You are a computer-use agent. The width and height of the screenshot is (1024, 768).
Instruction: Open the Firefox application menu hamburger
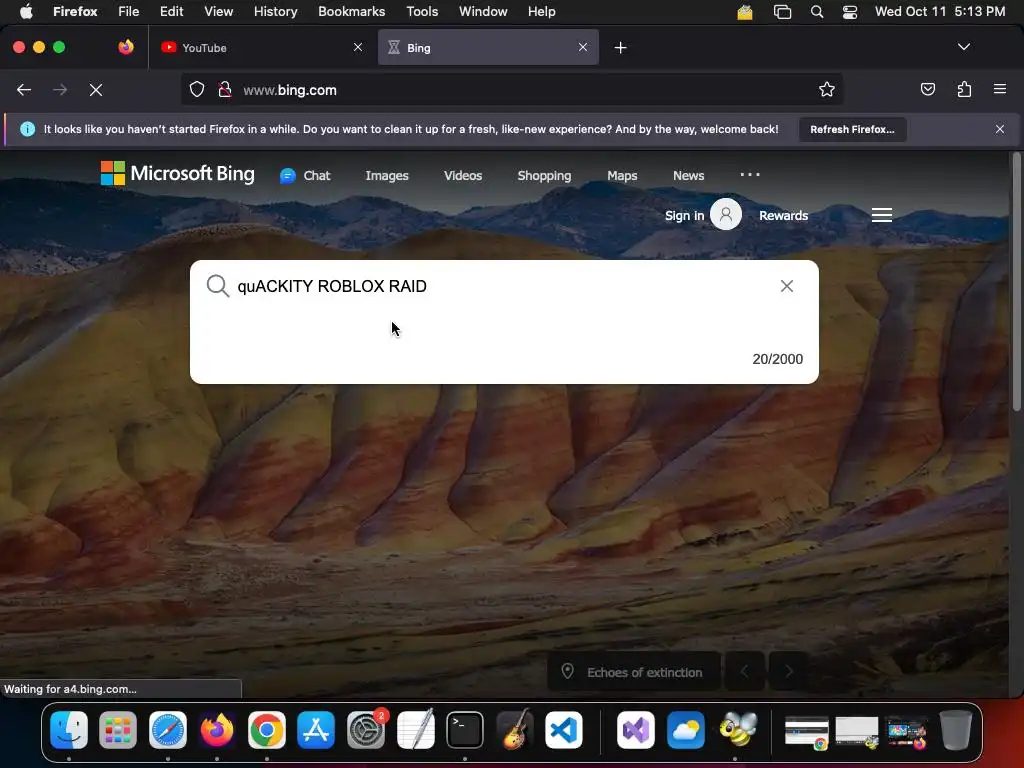click(1000, 89)
